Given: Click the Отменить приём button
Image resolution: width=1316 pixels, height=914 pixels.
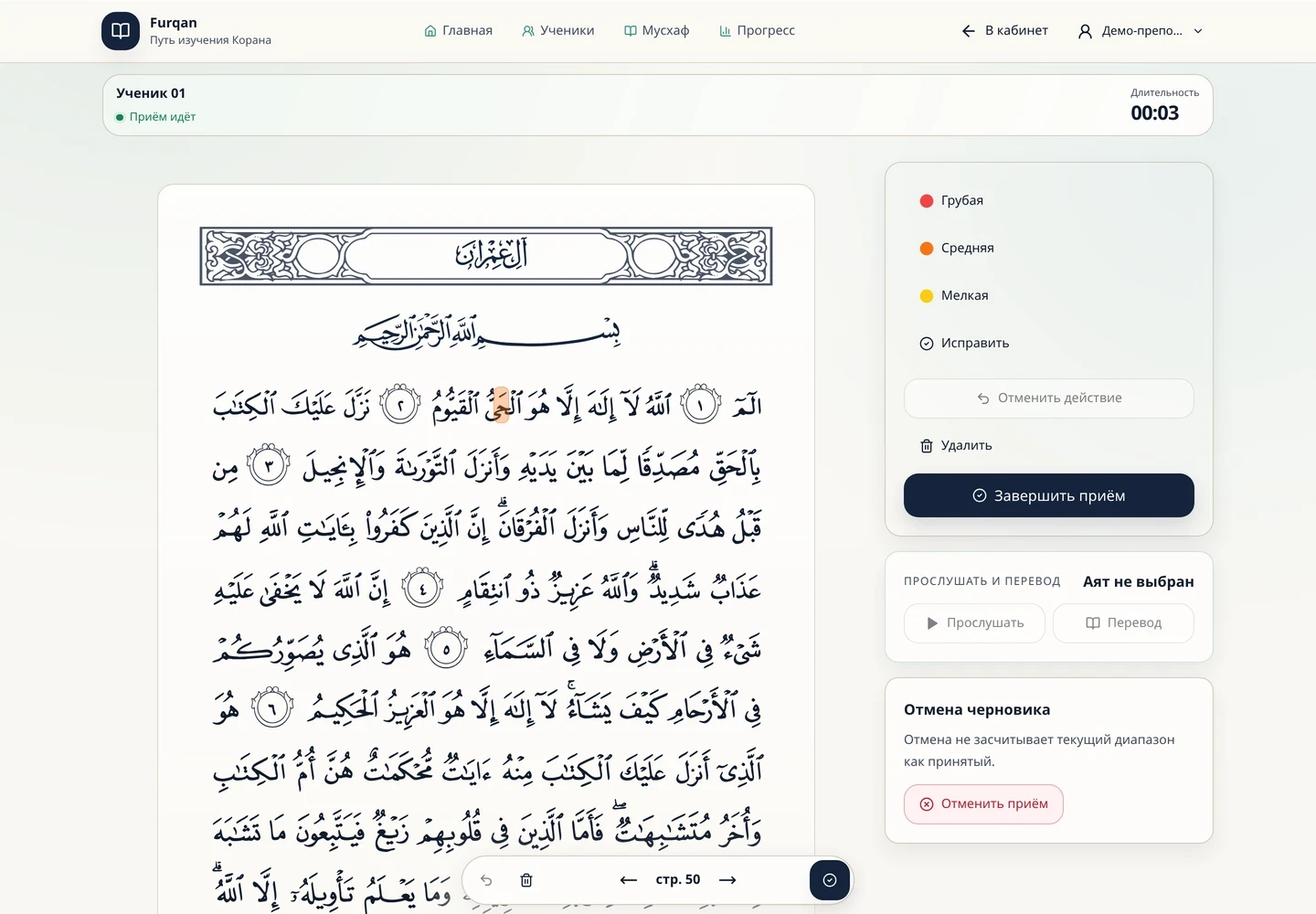Looking at the screenshot, I should point(983,804).
